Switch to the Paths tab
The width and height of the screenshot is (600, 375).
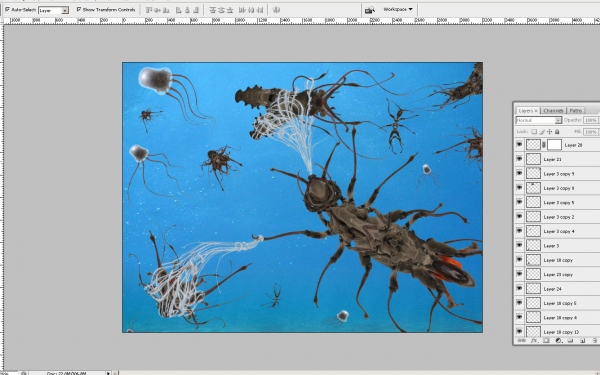pos(576,111)
